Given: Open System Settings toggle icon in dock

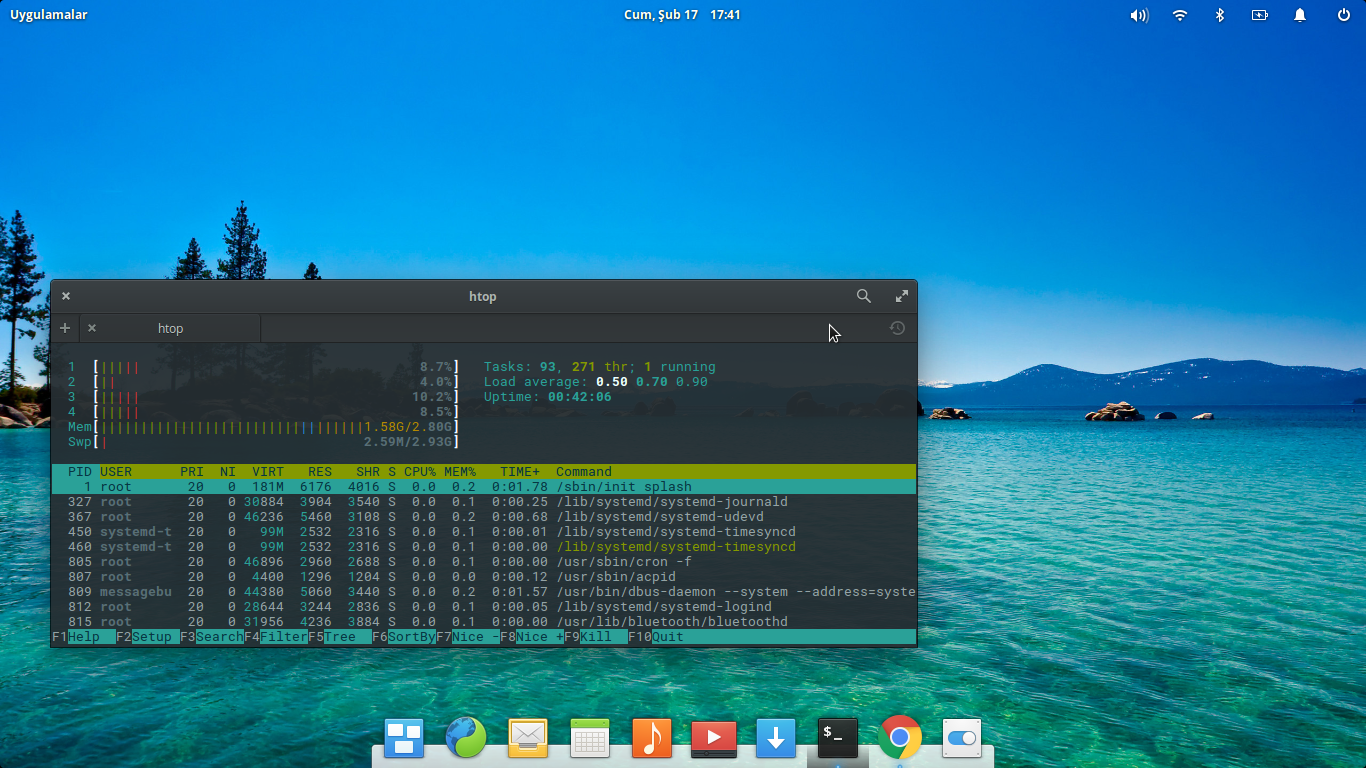Looking at the screenshot, I should click(x=961, y=739).
